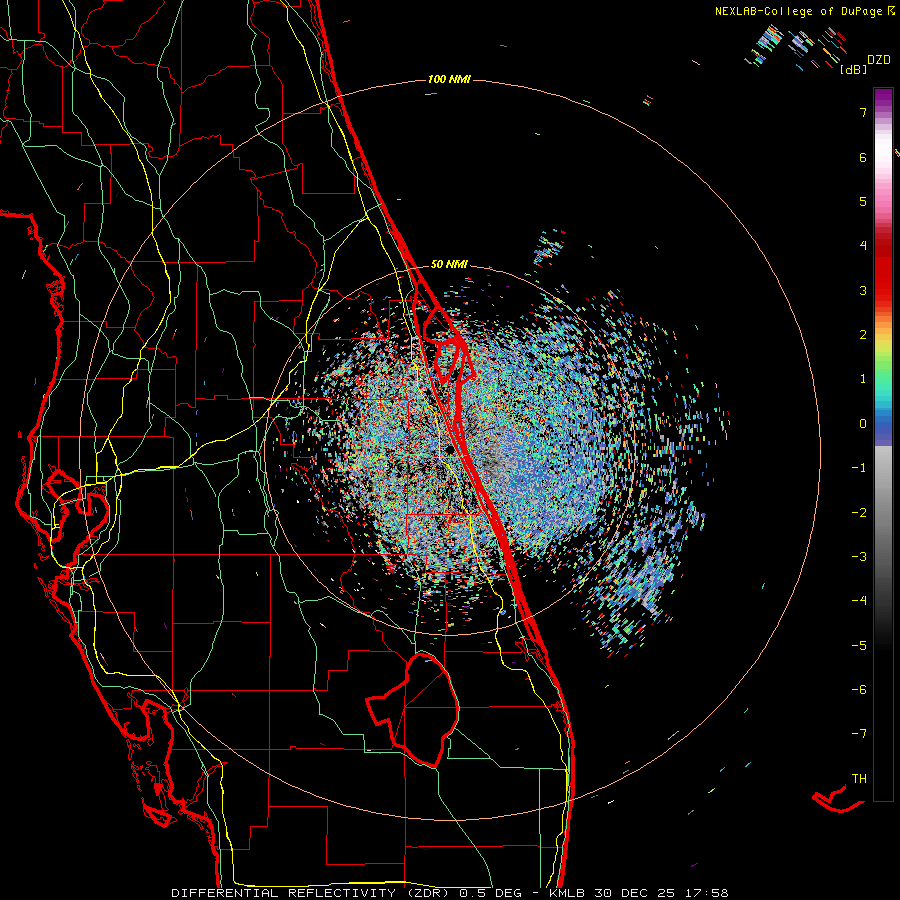Click the -4 tick label on scale
The image size is (900, 900).
(x=859, y=601)
